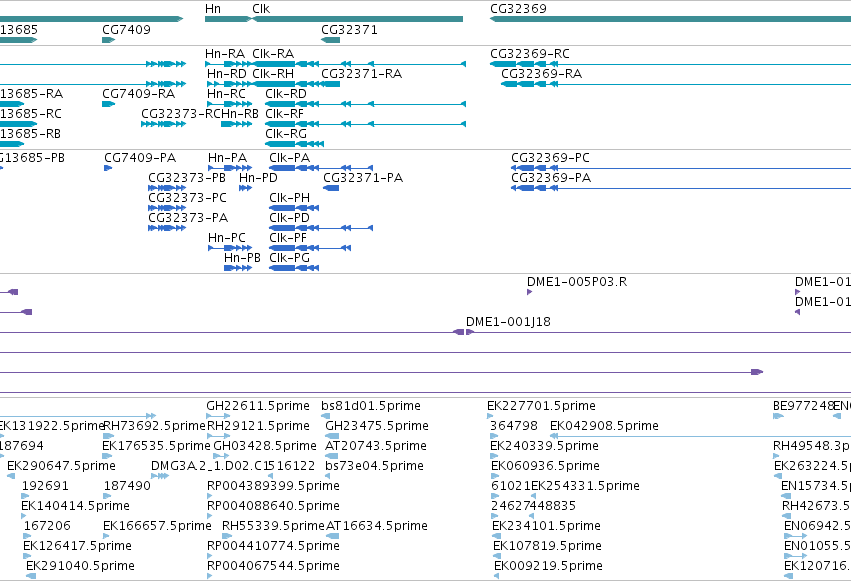851x581 pixels.
Task: Select transcript Hn-RC
Action: 226,94
